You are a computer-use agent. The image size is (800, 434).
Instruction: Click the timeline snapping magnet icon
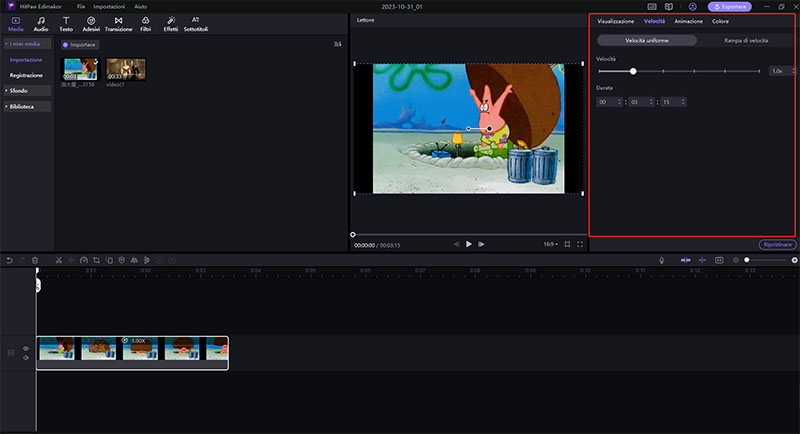[x=685, y=260]
